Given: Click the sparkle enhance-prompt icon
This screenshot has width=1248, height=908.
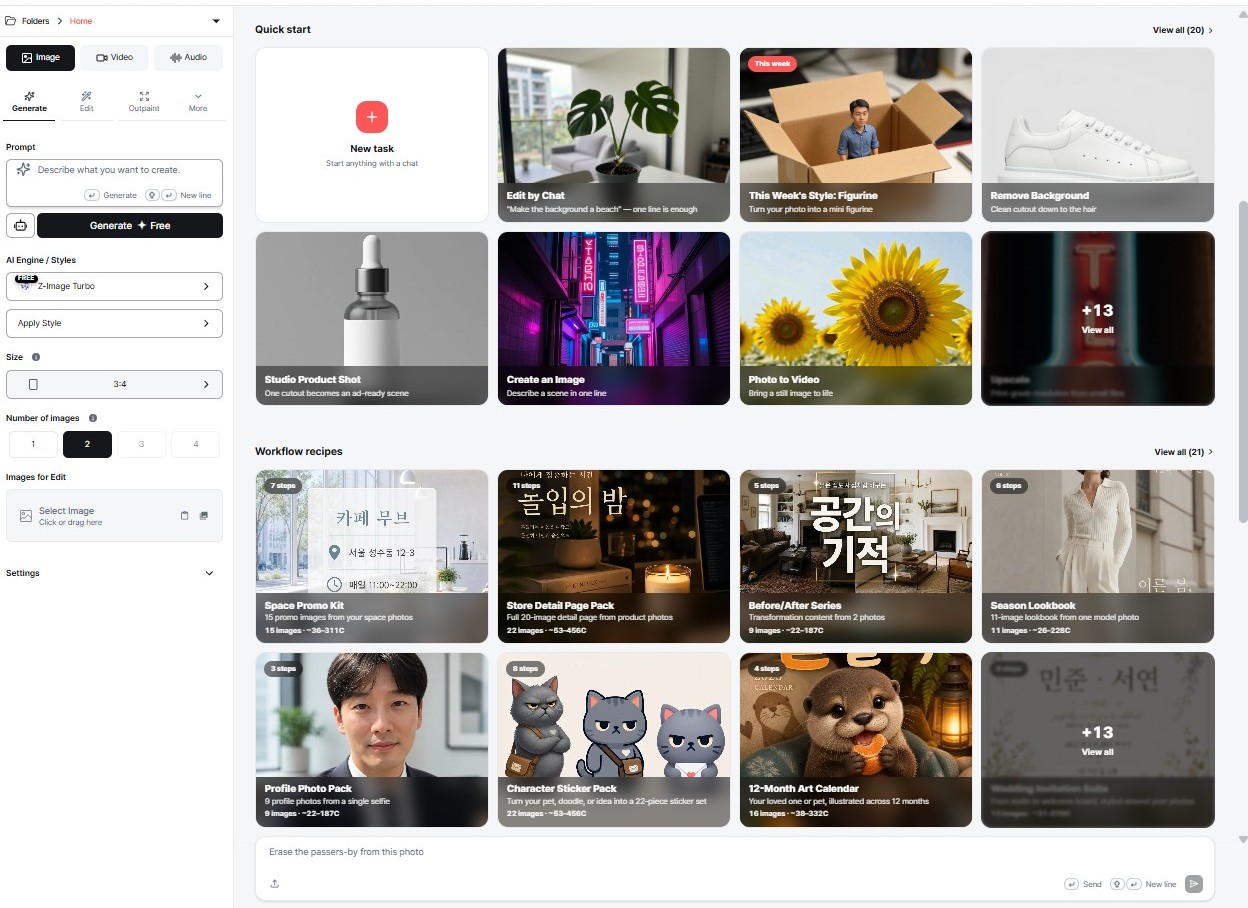Looking at the screenshot, I should pos(23,170).
